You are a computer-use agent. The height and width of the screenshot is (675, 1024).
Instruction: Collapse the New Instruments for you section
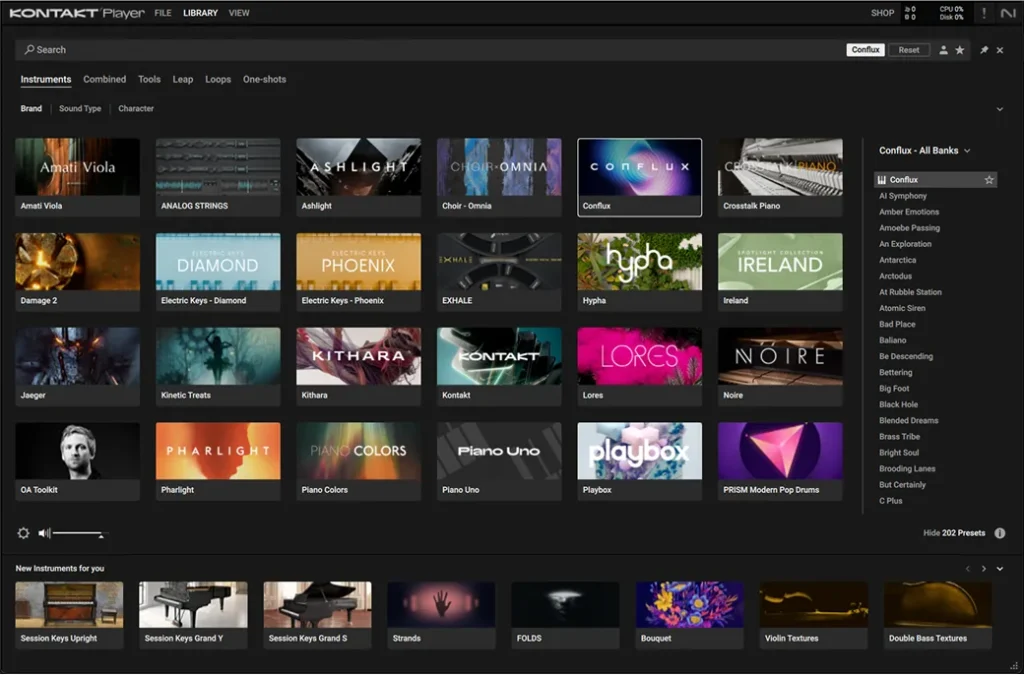[x=1000, y=569]
